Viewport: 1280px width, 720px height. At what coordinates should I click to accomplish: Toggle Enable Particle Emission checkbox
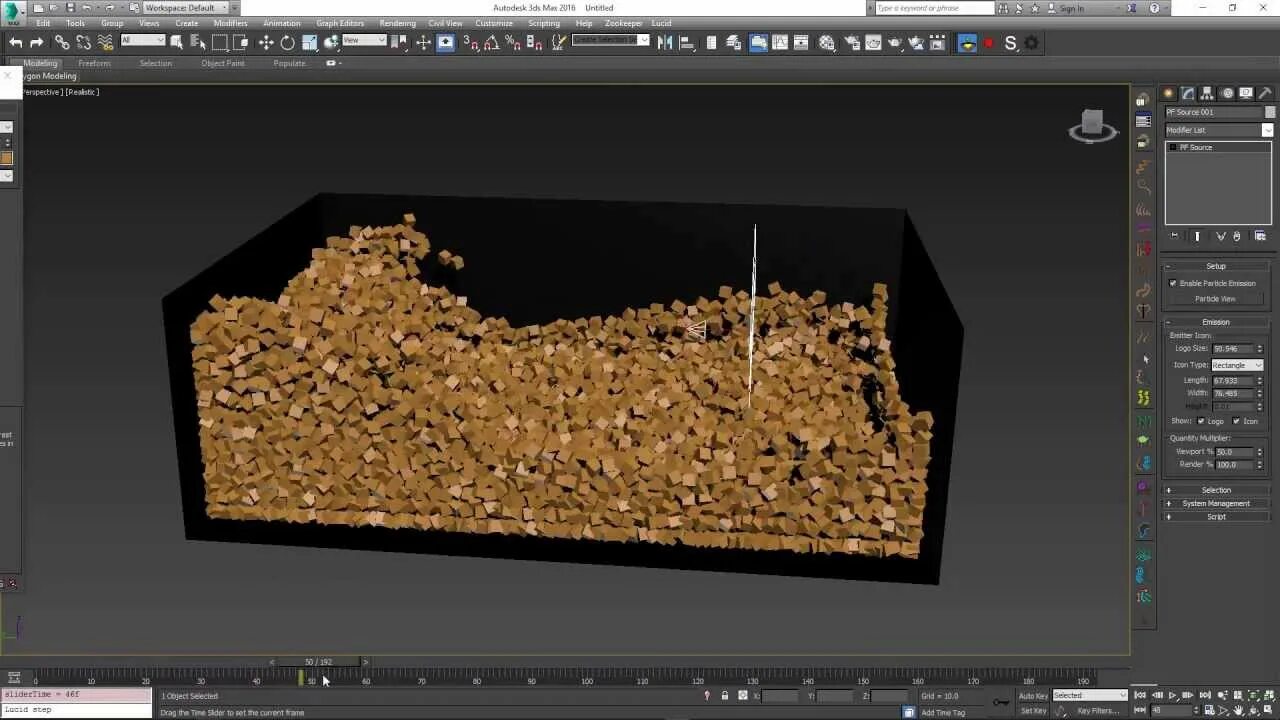(1173, 283)
